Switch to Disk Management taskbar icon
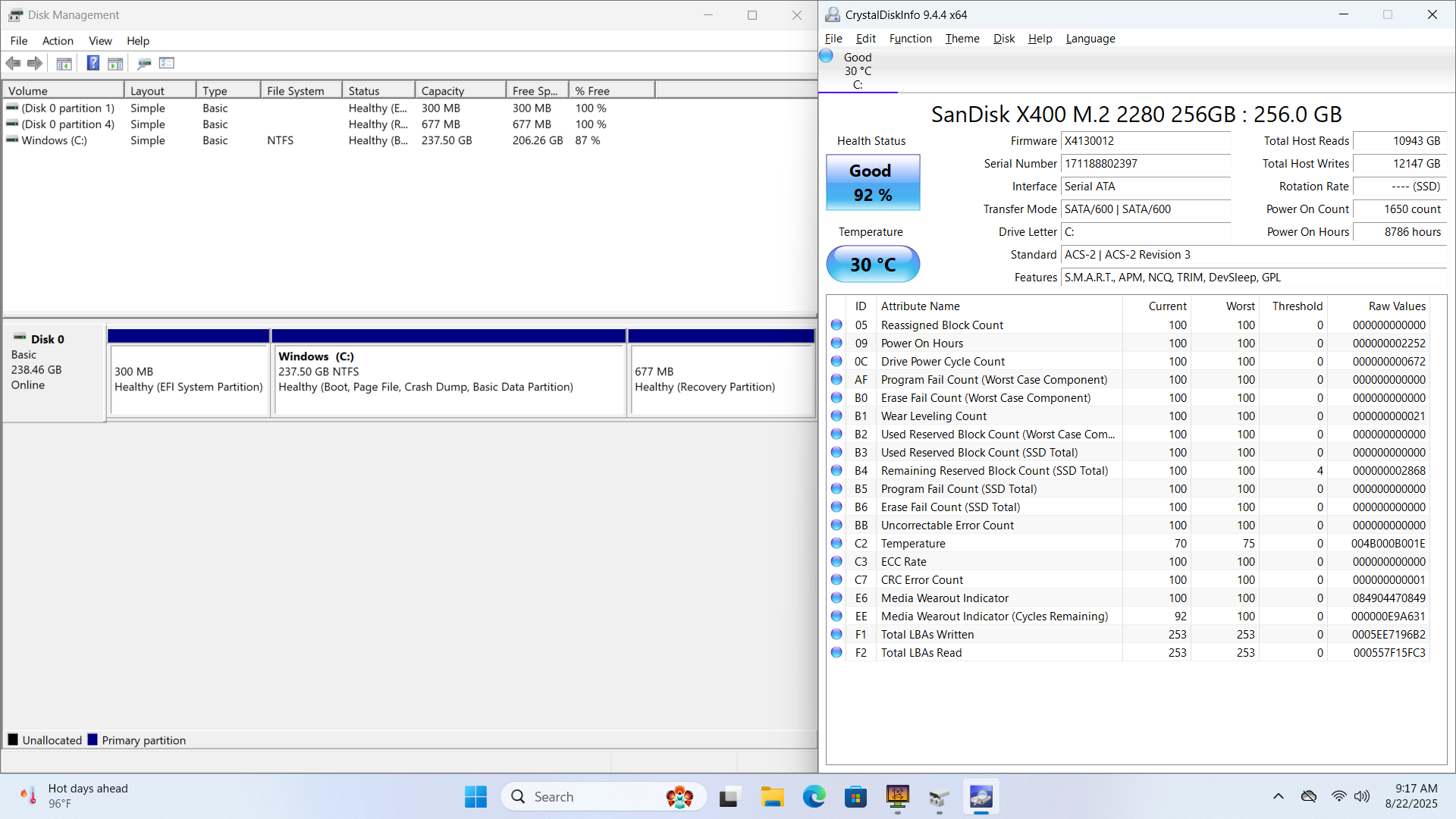The width and height of the screenshot is (1456, 819). click(939, 796)
